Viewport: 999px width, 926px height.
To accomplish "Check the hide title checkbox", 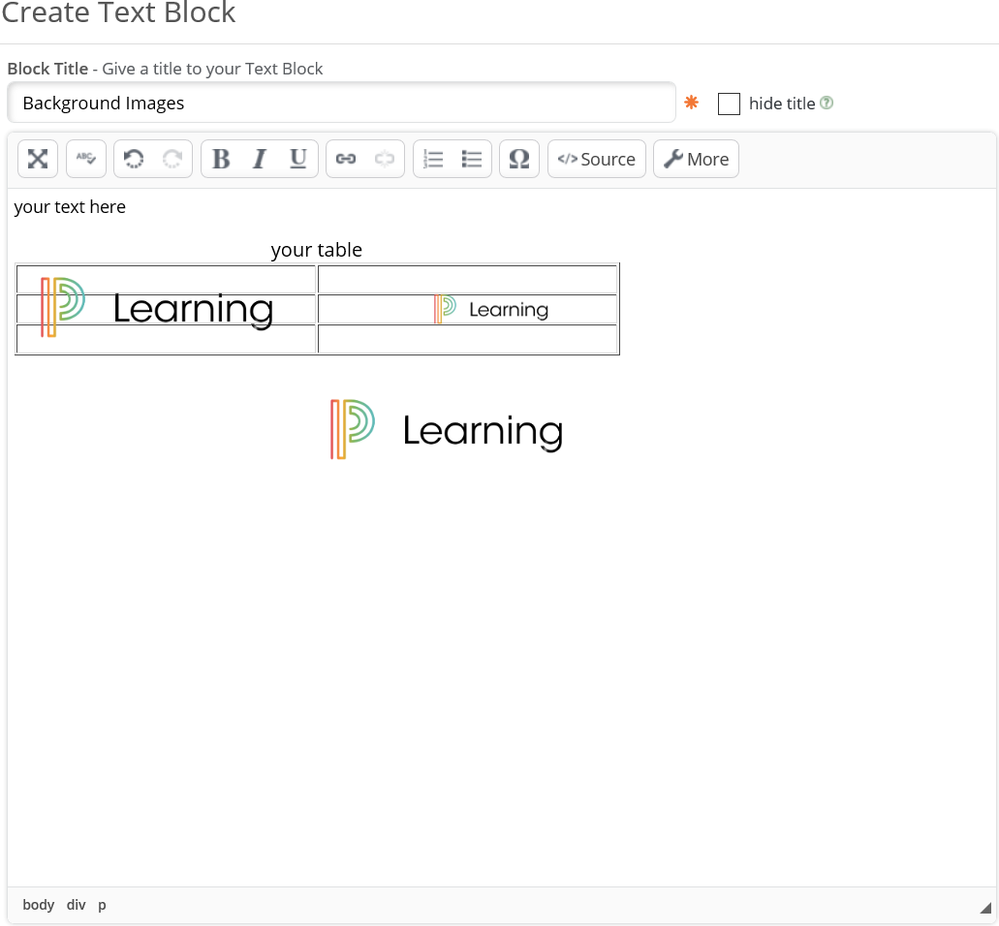I will [x=729, y=103].
